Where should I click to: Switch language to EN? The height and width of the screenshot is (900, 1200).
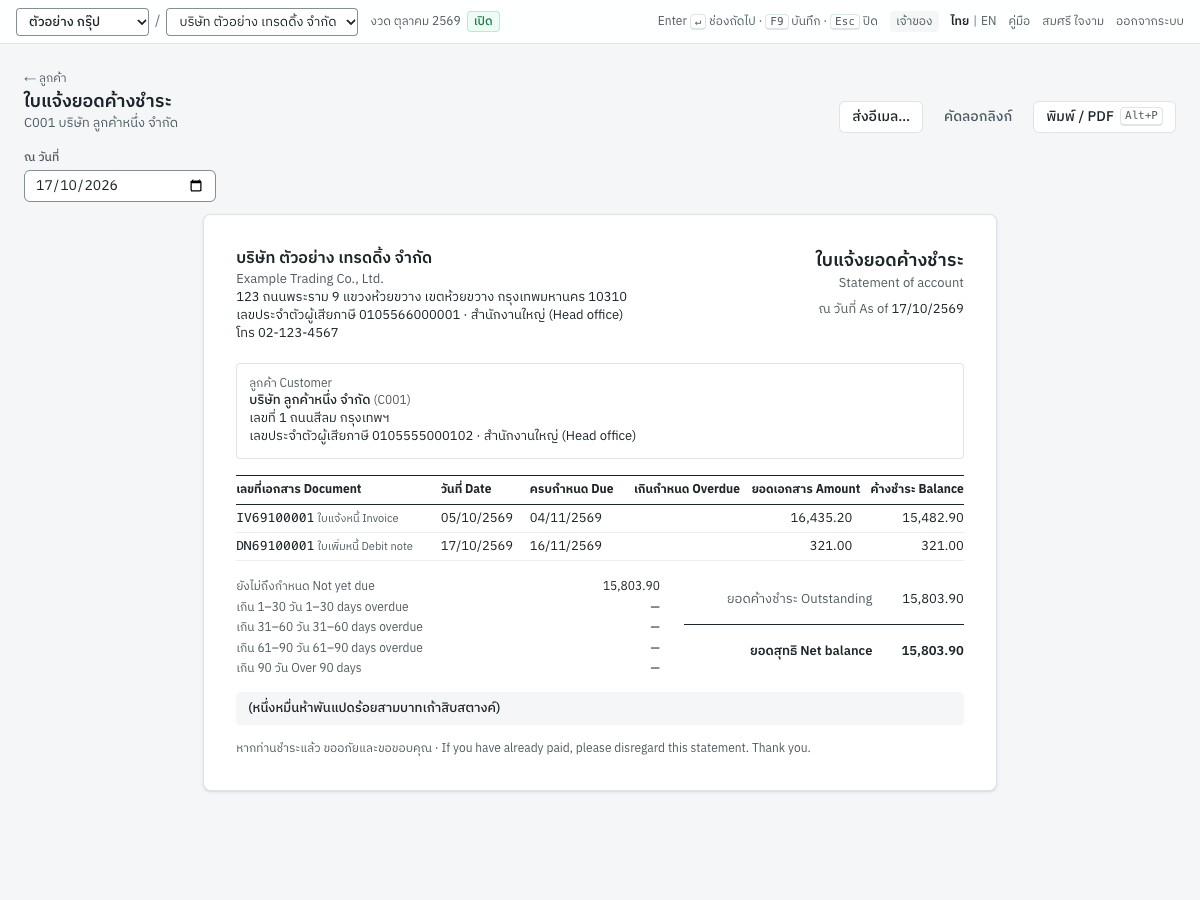(x=988, y=21)
